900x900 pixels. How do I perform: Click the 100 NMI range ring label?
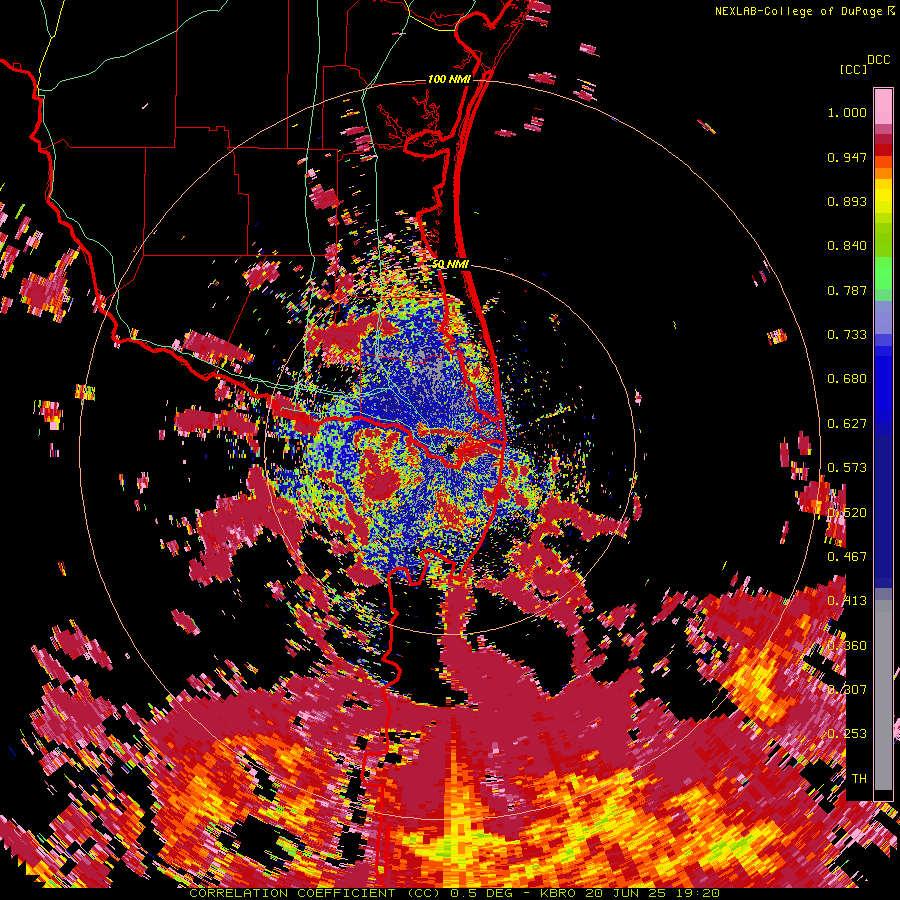449,79
